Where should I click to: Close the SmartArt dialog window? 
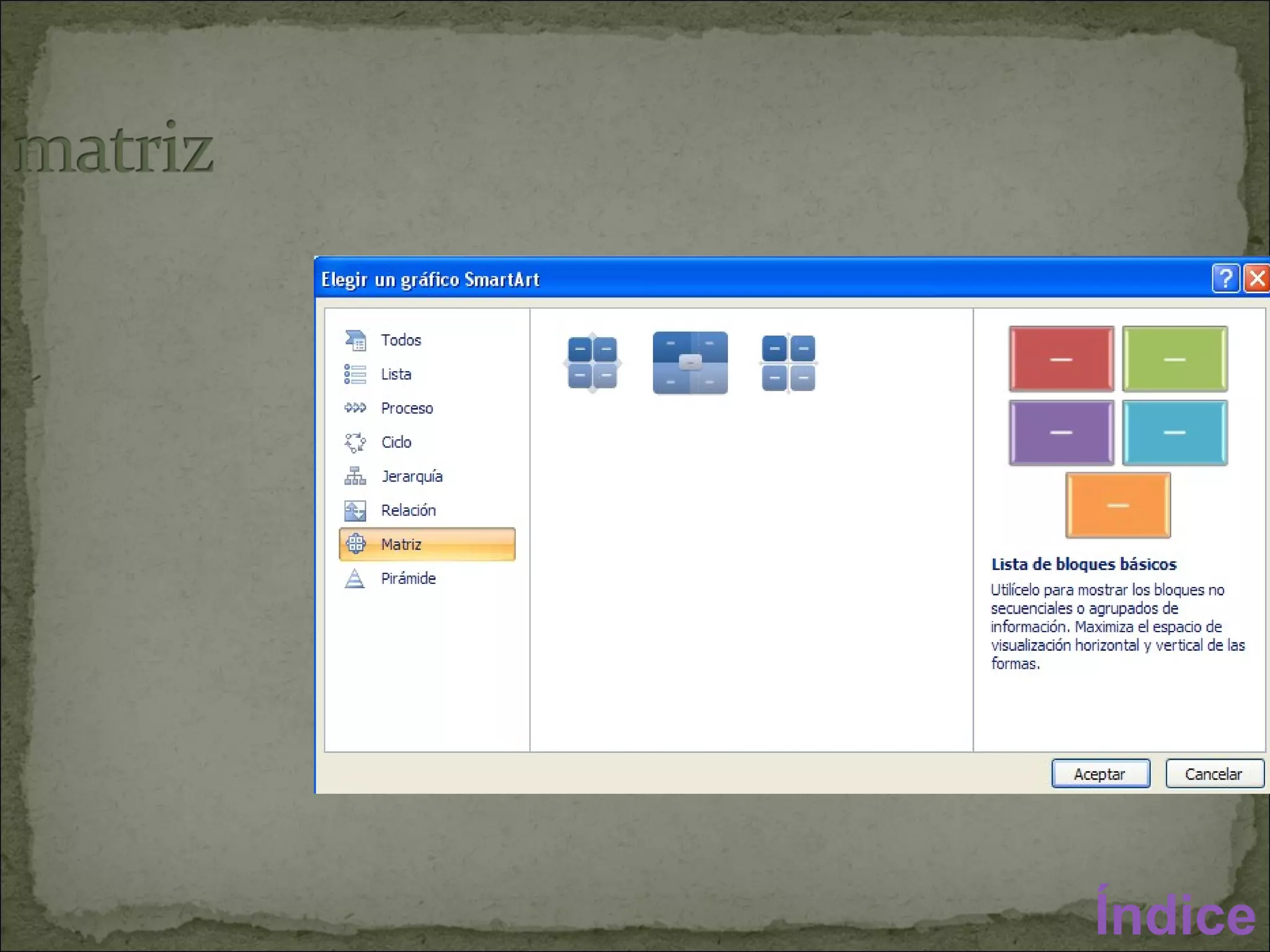coord(1257,278)
